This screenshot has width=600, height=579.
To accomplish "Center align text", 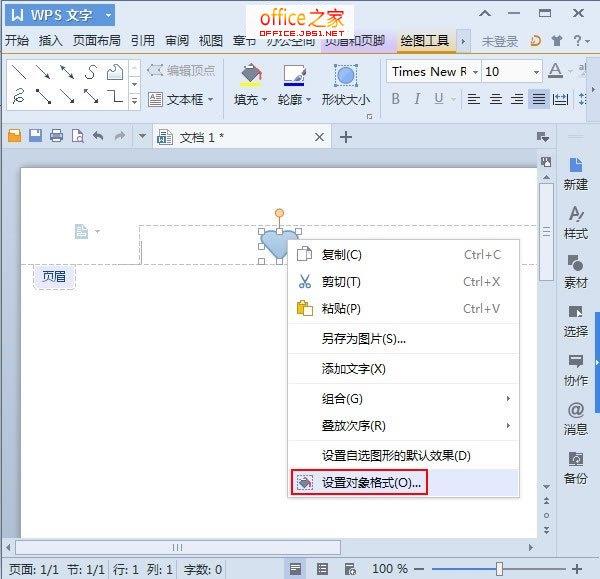I will coord(496,99).
